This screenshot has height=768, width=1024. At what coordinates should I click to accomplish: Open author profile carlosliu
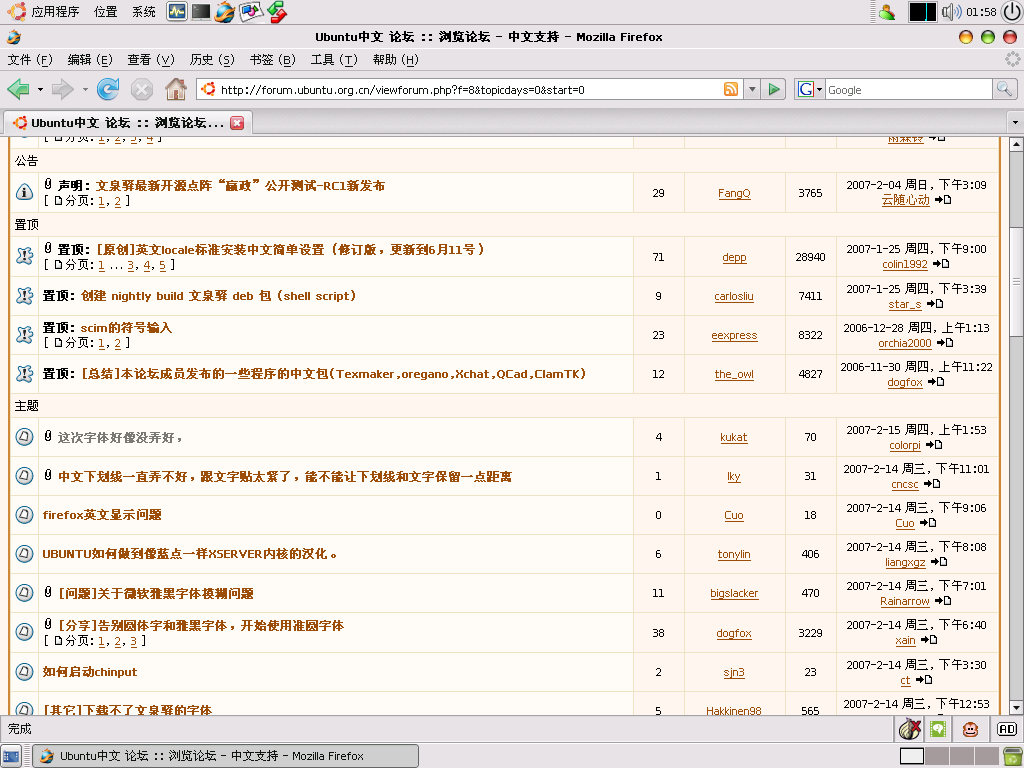pos(734,296)
